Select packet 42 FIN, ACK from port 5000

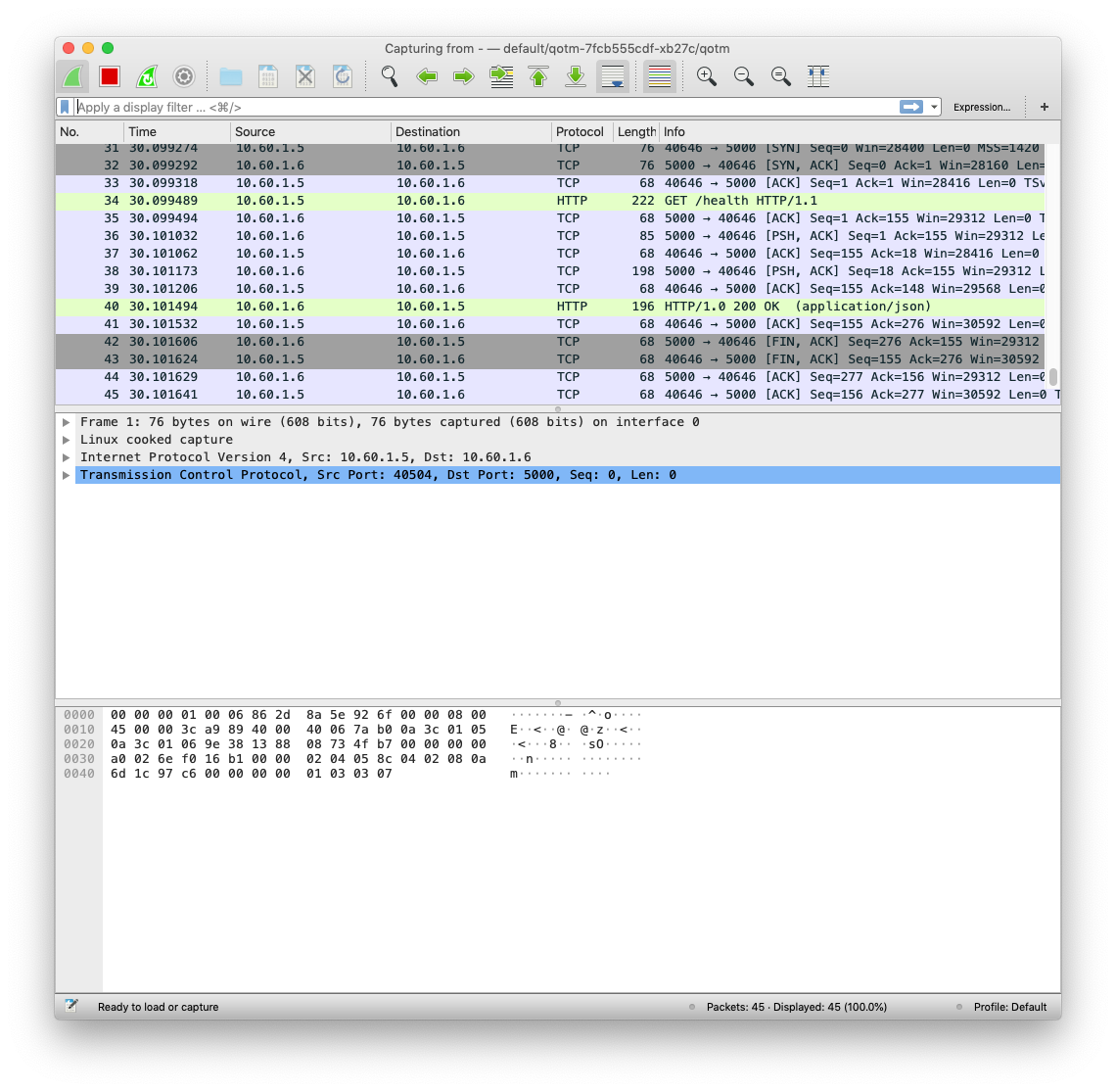pos(550,342)
